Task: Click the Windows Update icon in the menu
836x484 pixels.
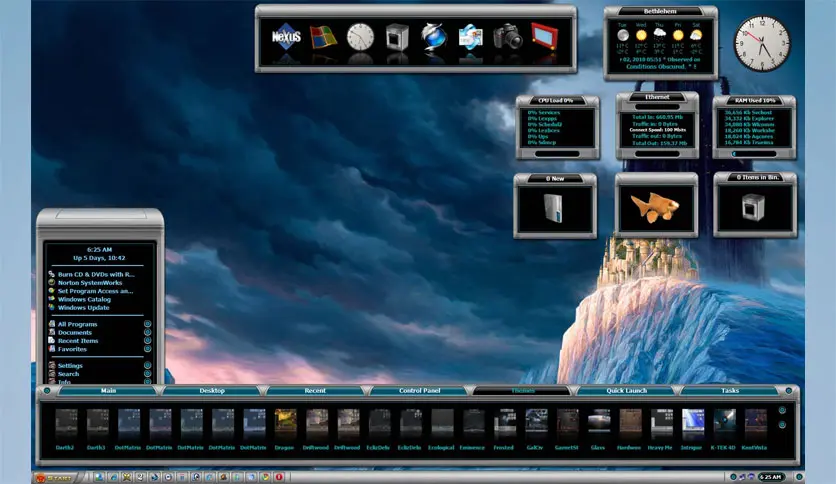Action: 52,308
